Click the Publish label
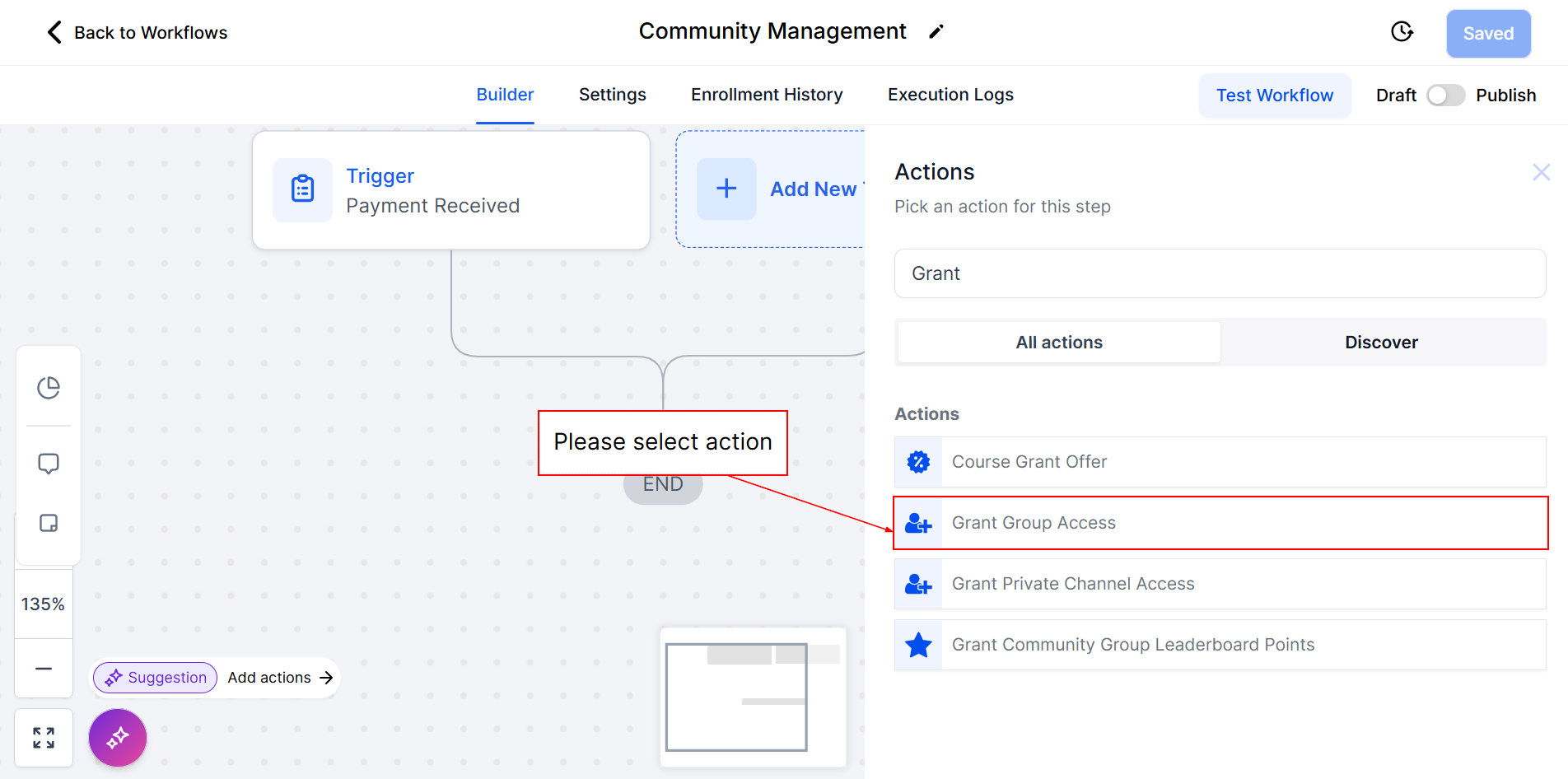This screenshot has width=1568, height=779. [x=1506, y=96]
